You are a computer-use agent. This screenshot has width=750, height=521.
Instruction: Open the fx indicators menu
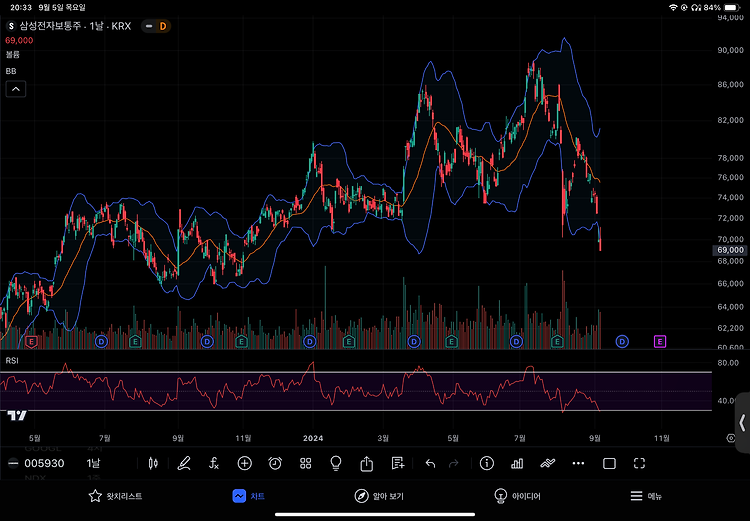[x=214, y=463]
